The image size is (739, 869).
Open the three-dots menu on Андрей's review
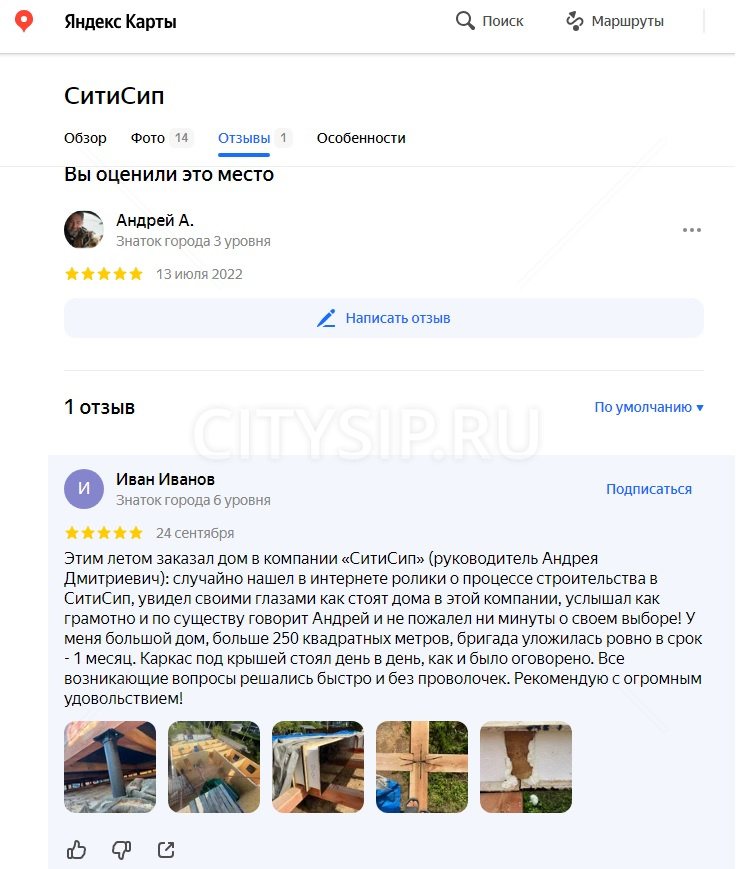pos(692,230)
